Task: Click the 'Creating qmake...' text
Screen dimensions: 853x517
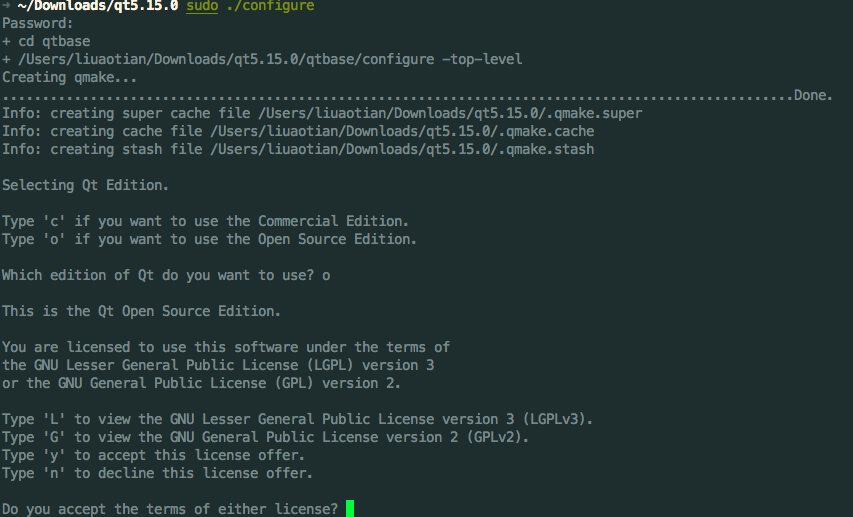Action: pos(70,77)
